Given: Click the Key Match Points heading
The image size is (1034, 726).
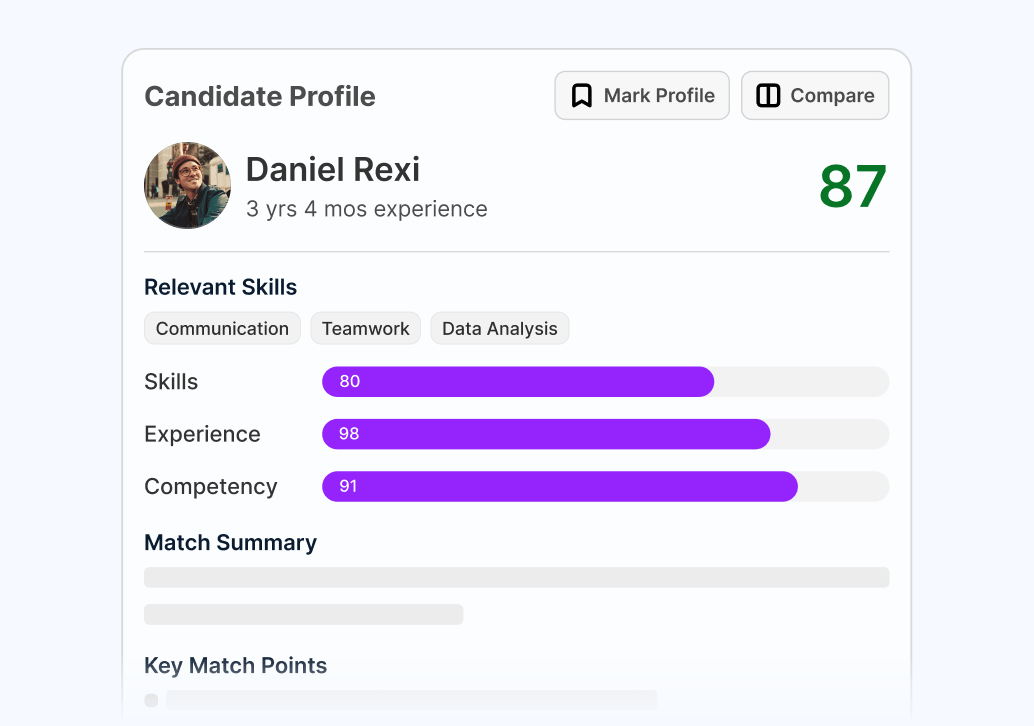Looking at the screenshot, I should (x=235, y=665).
